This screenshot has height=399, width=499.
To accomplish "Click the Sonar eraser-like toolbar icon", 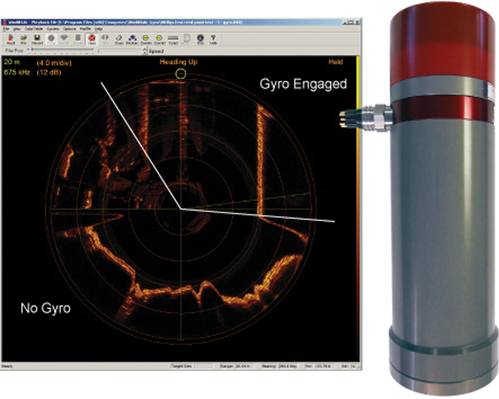I will point(119,39).
